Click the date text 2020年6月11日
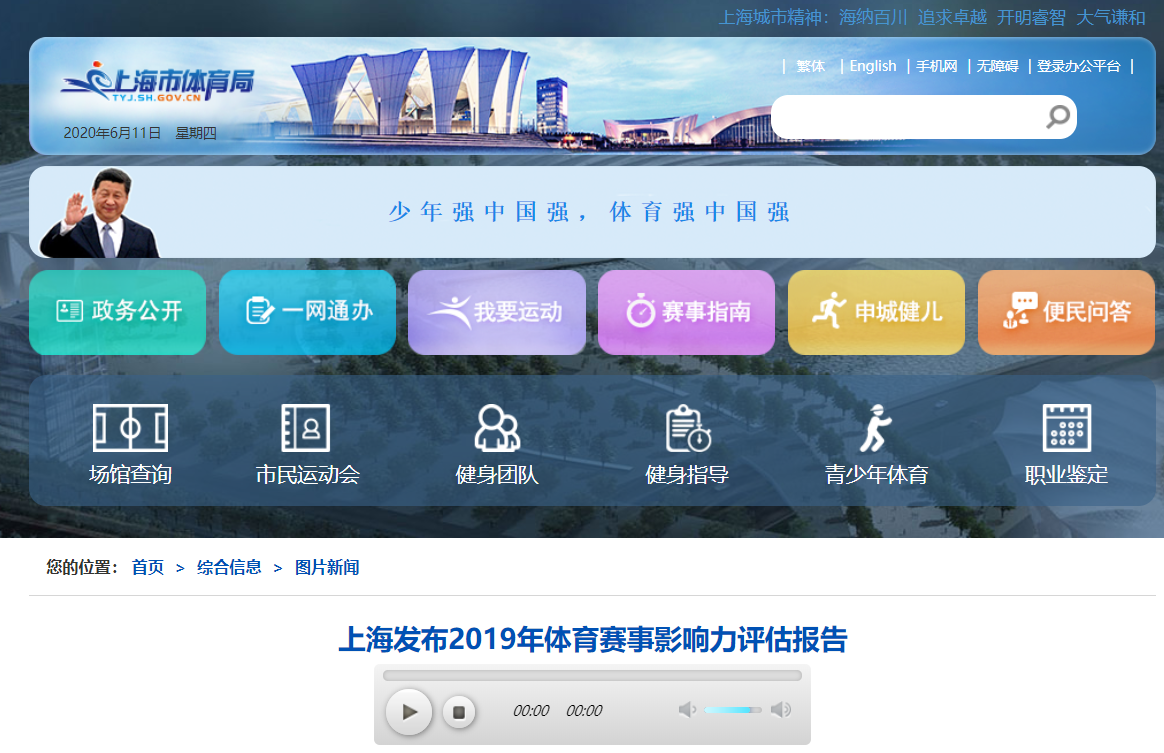The image size is (1164, 753). (112, 133)
